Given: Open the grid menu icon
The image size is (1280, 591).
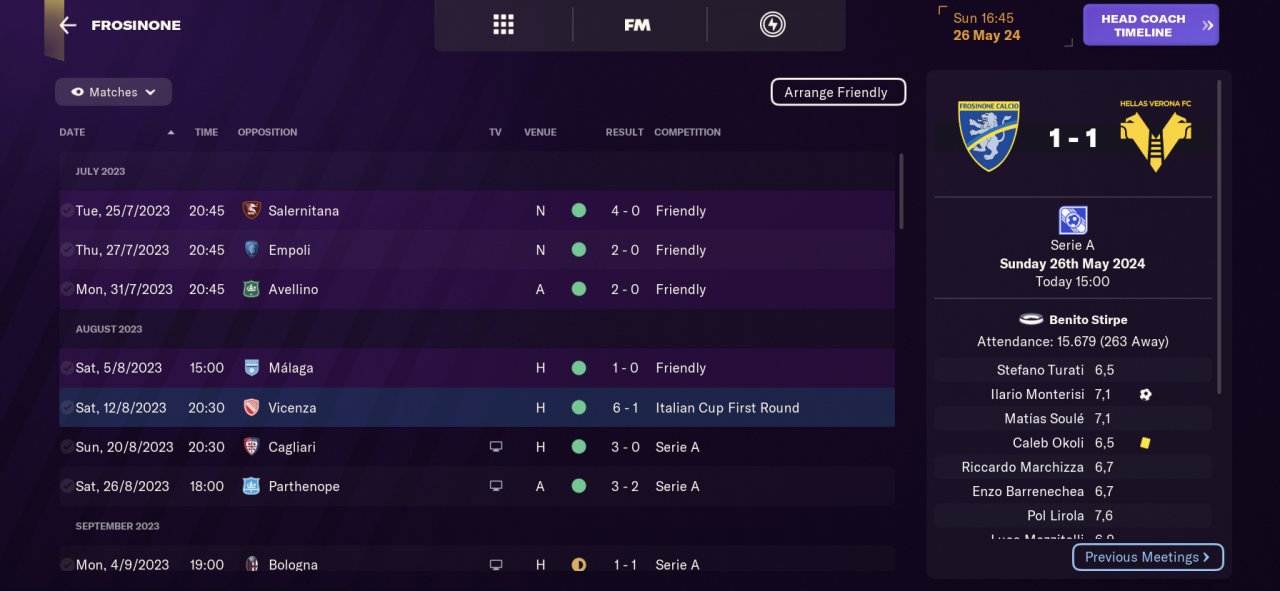Looking at the screenshot, I should (503, 25).
